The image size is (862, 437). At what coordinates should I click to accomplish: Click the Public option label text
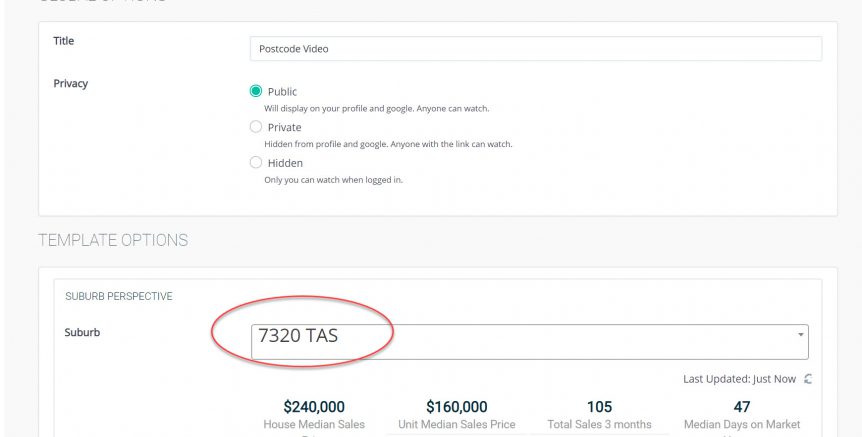(283, 92)
